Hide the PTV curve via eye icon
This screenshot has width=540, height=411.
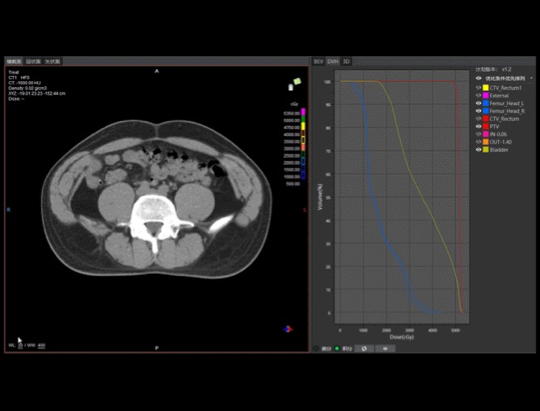coord(478,126)
